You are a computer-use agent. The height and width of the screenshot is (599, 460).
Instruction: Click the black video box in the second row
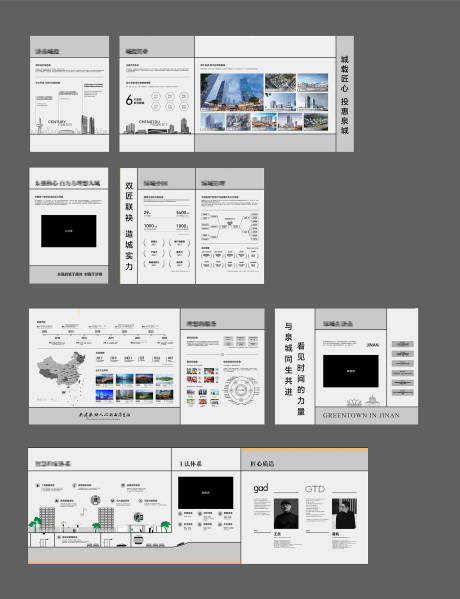tap(69, 231)
